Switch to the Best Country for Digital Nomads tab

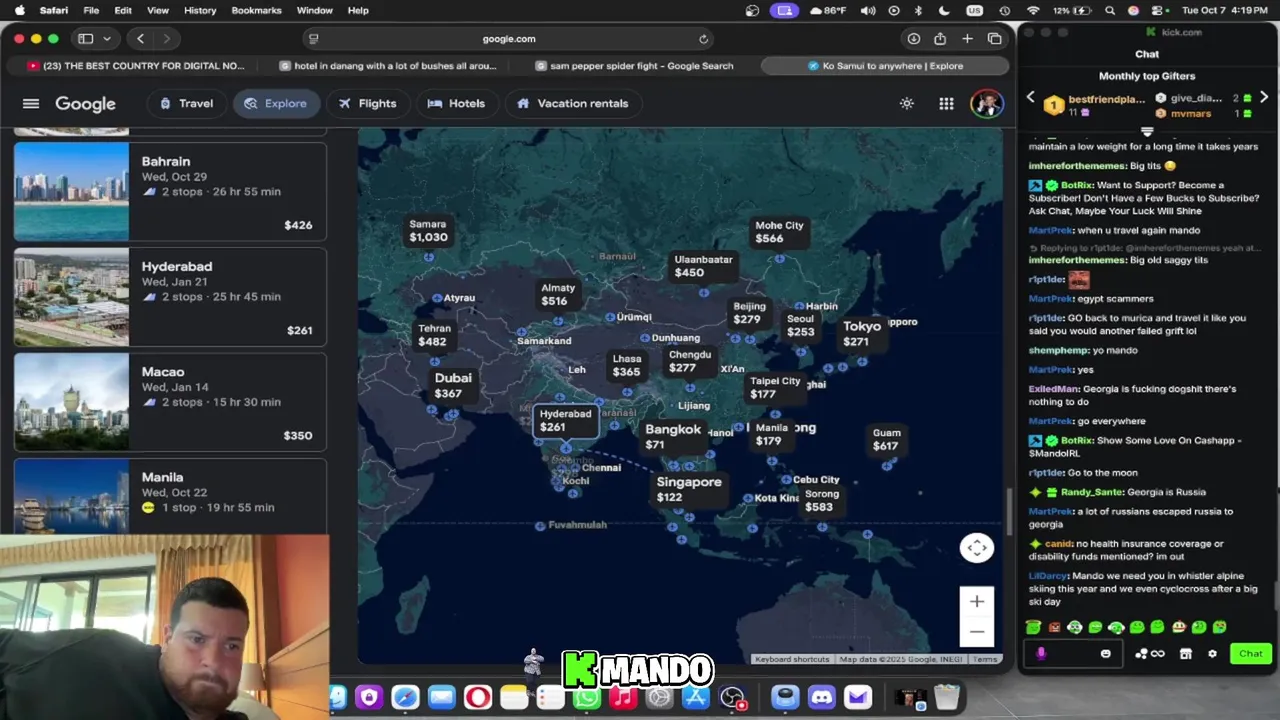pos(136,66)
